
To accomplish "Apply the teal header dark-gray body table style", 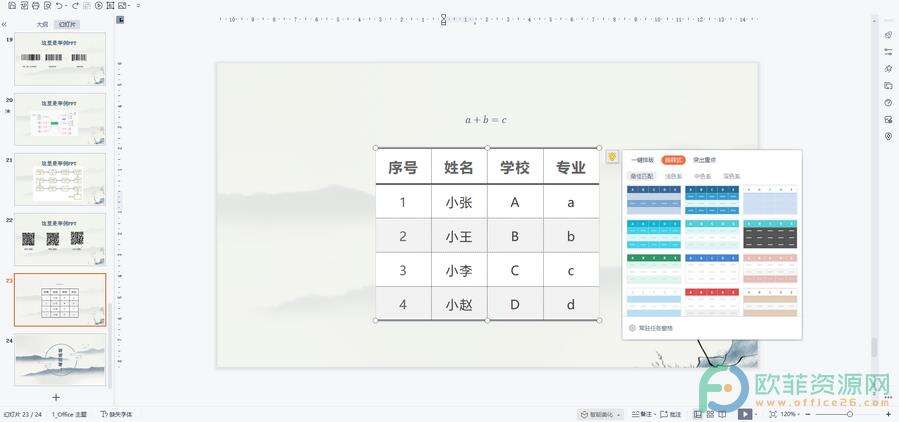I will click(x=770, y=234).
